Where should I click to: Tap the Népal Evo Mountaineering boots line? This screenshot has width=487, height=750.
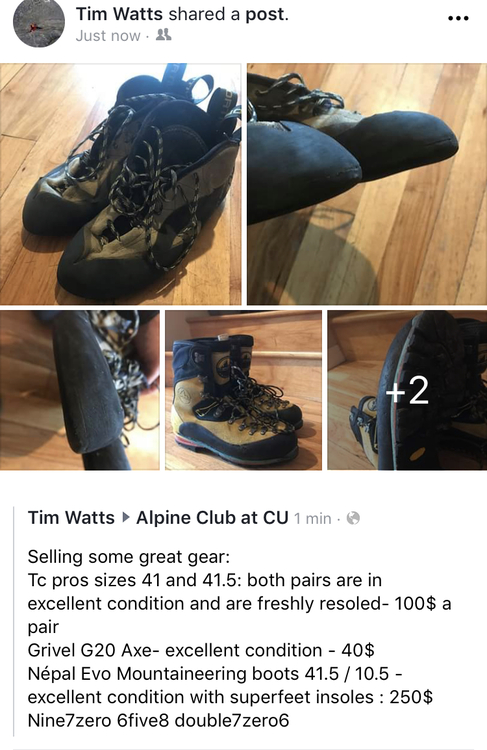click(215, 674)
